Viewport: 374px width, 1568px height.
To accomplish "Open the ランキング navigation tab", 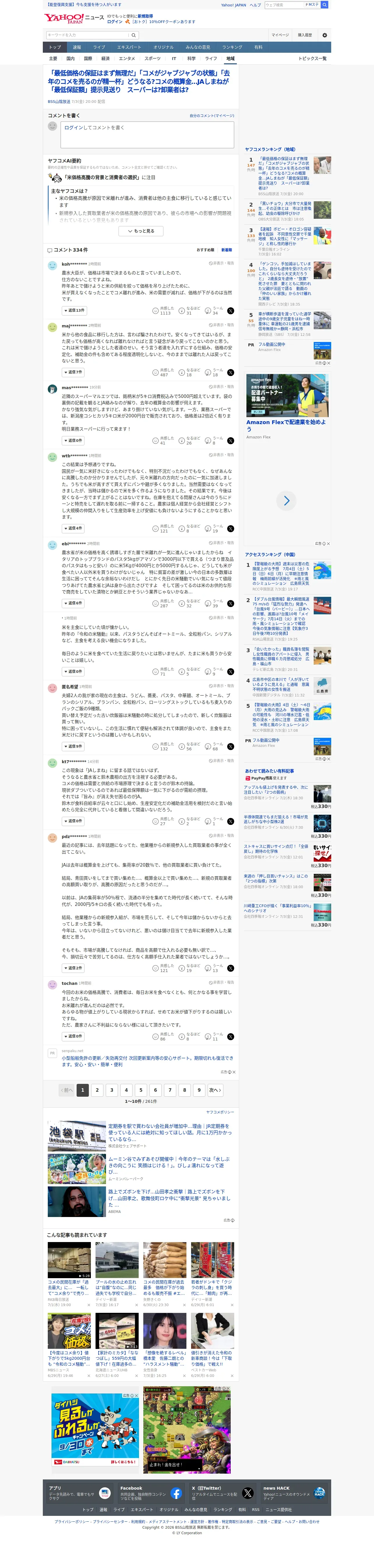I will pyautogui.click(x=232, y=47).
